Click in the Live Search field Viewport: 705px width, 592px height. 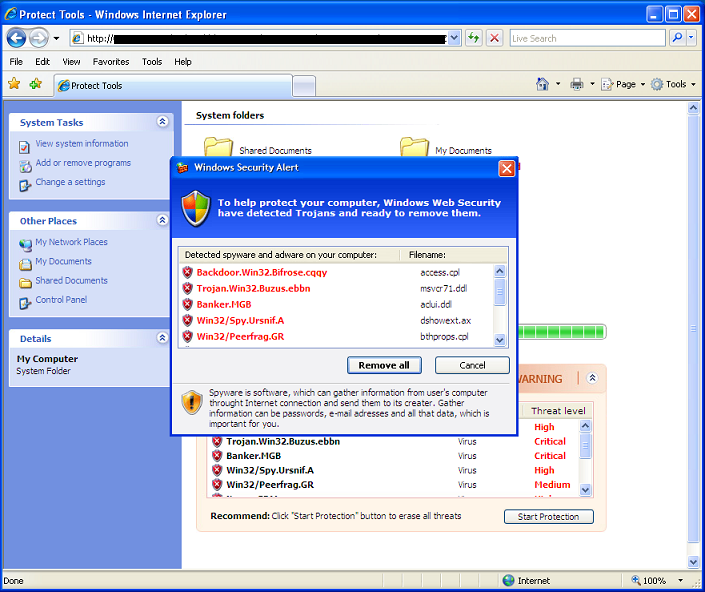[x=586, y=38]
